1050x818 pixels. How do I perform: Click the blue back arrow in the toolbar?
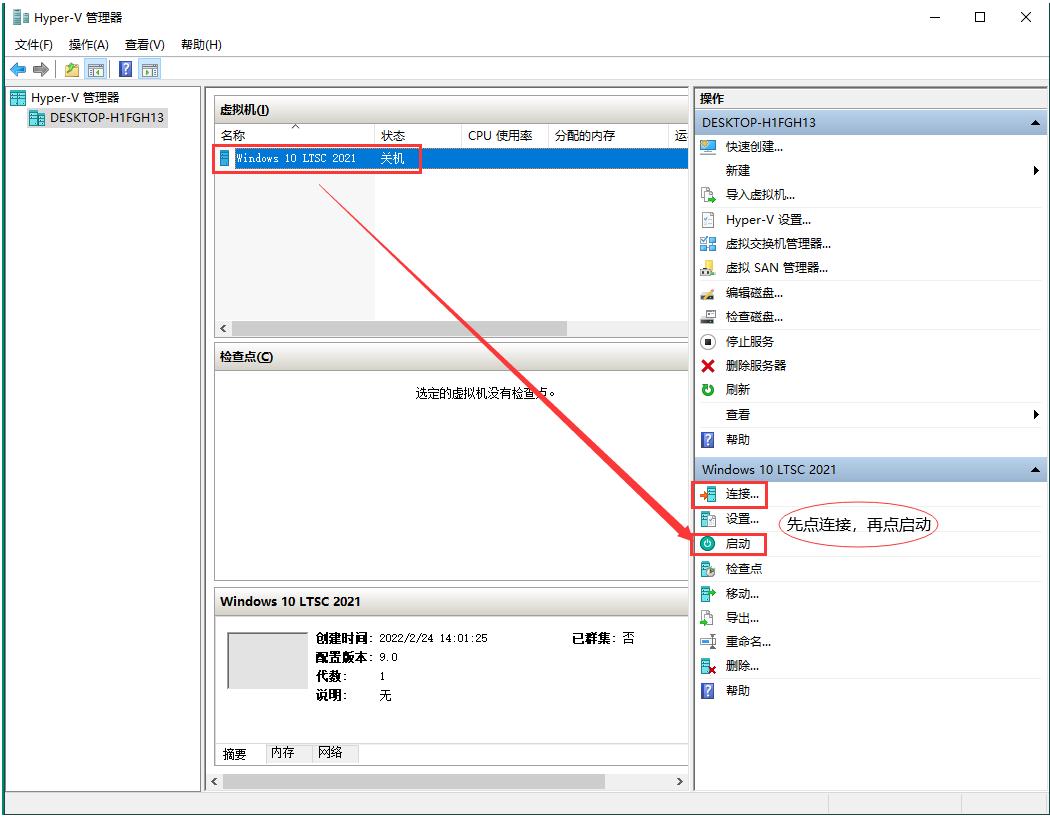[x=17, y=68]
